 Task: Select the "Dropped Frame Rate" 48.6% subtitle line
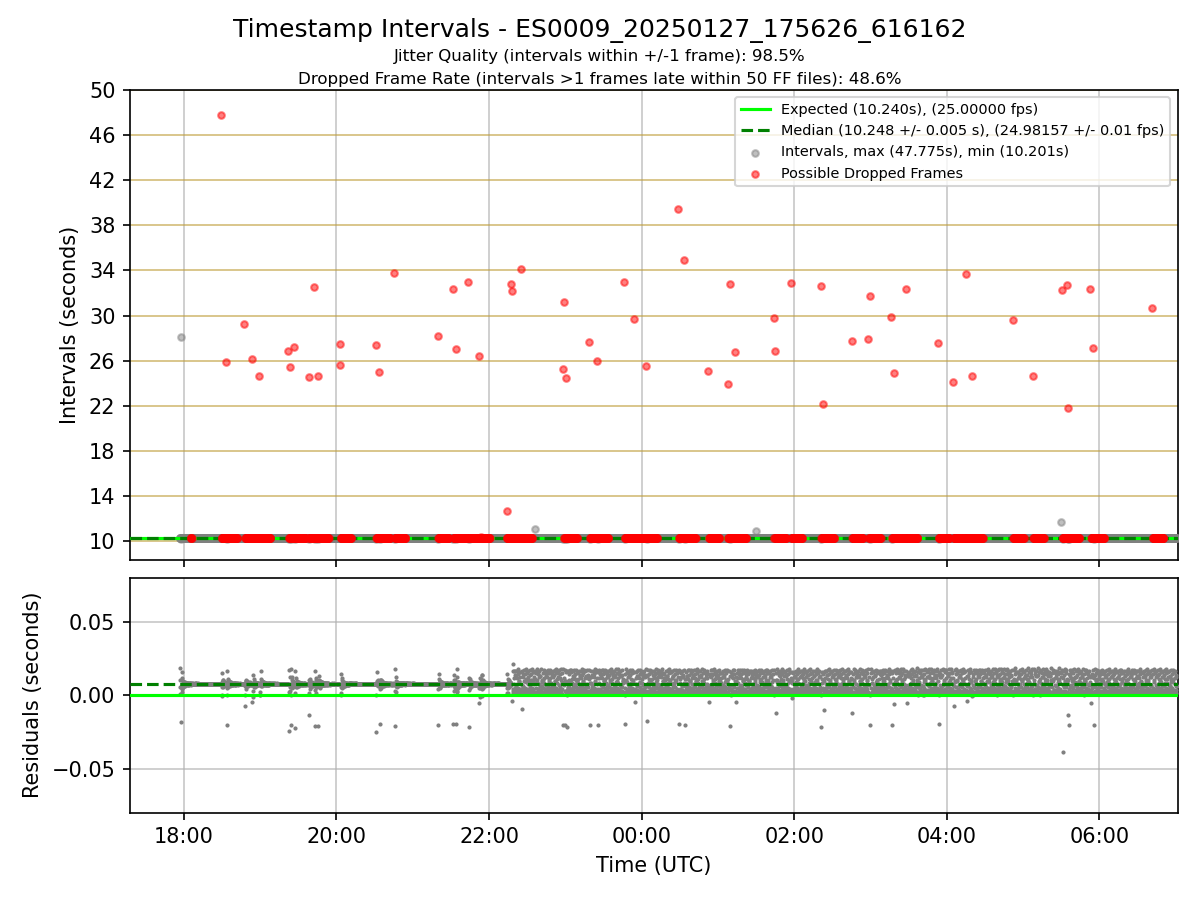[x=599, y=78]
